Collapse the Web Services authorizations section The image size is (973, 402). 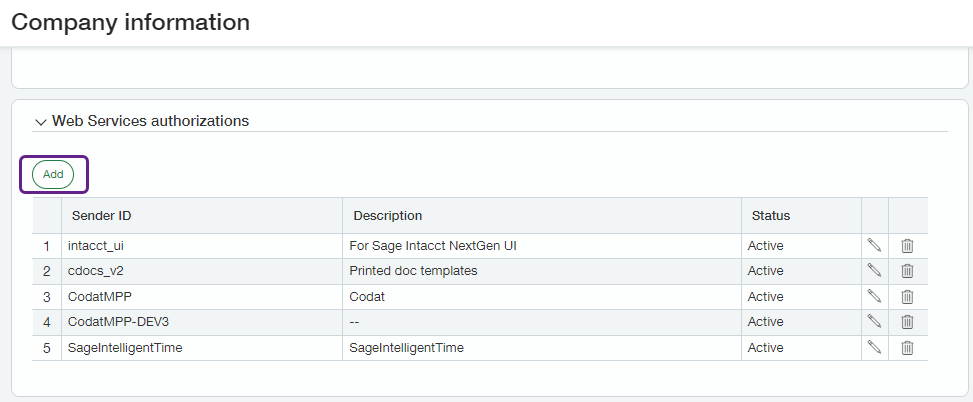pyautogui.click(x=41, y=122)
